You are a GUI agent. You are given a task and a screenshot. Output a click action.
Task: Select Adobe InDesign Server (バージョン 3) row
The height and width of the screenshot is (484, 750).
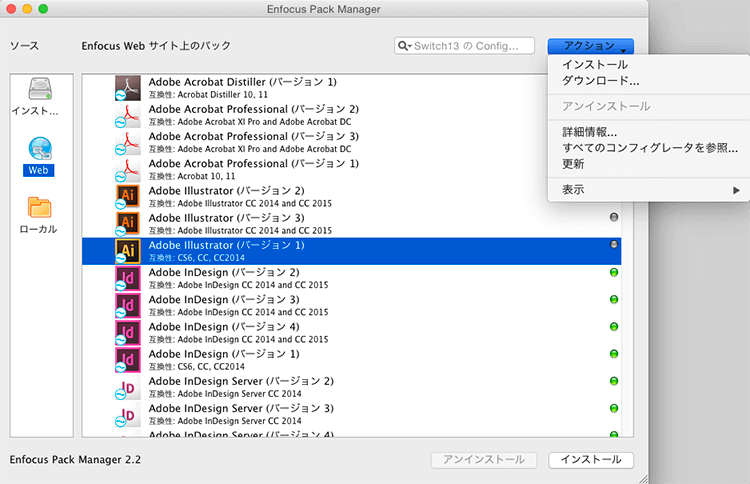(x=352, y=415)
